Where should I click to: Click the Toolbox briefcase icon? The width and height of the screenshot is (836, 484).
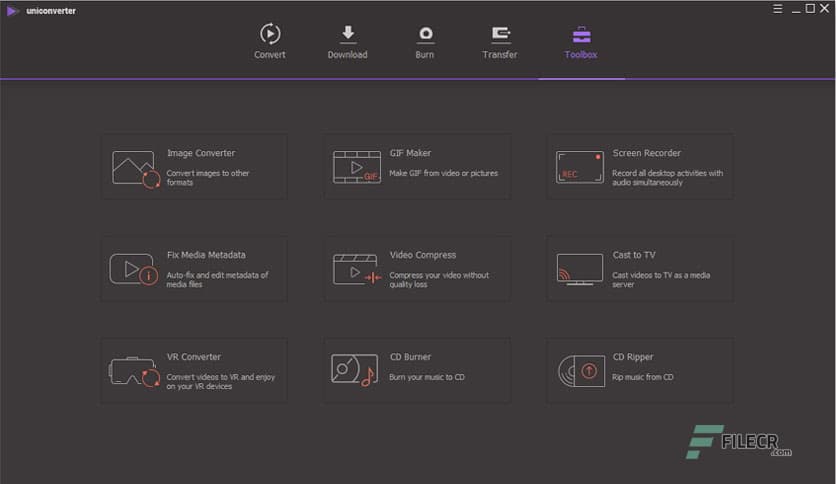pos(581,34)
